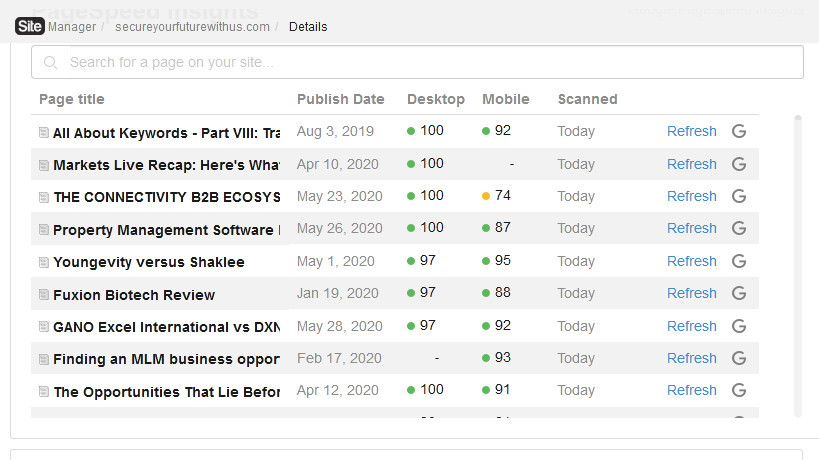The image size is (819, 460).
Task: Sort by Desktop column header
Action: (436, 99)
